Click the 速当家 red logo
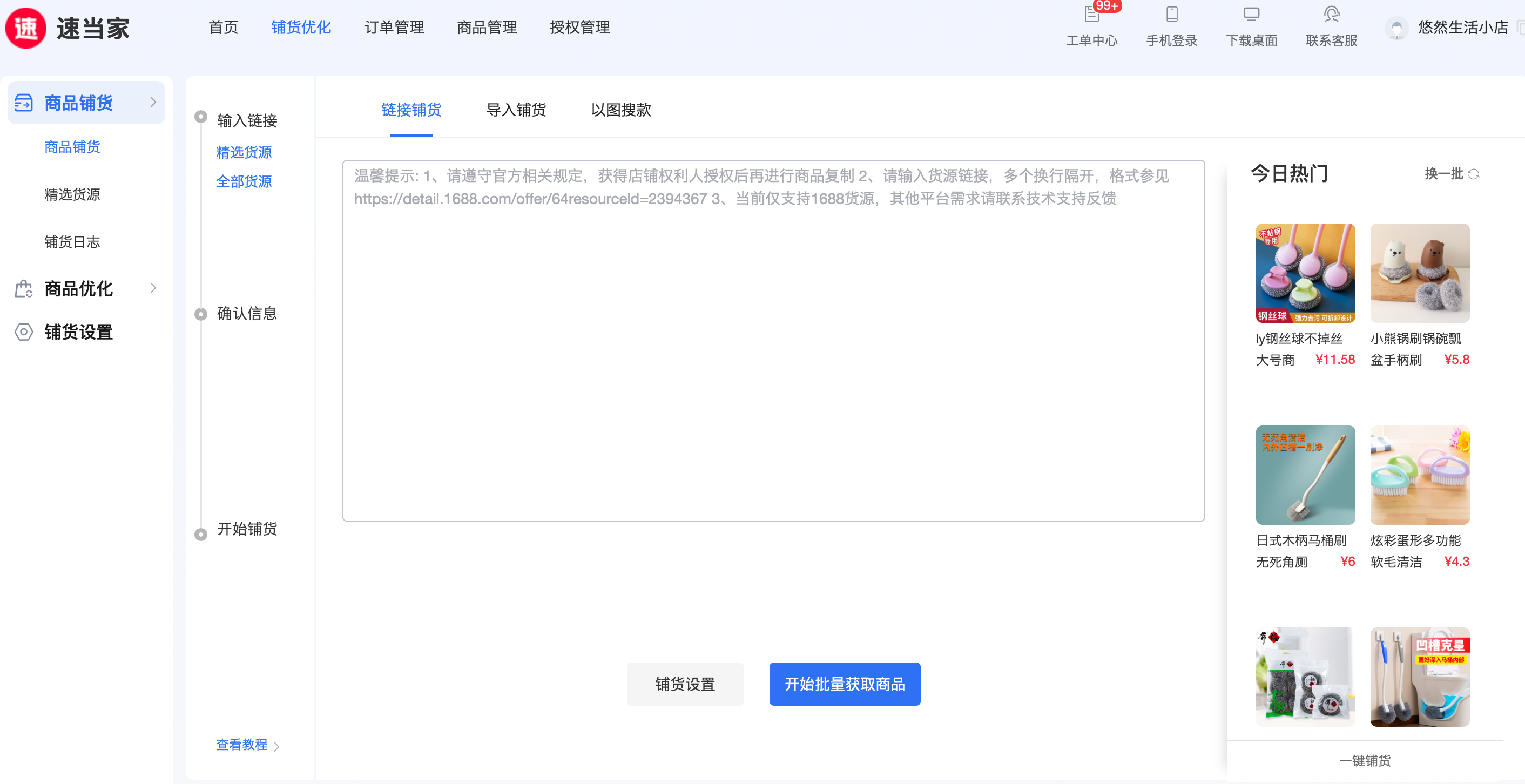1525x784 pixels. (x=25, y=28)
